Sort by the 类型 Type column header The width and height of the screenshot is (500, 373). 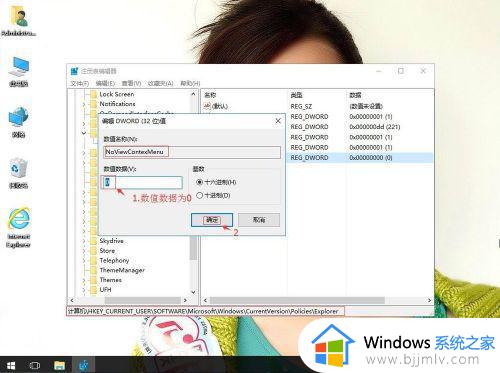click(x=296, y=95)
